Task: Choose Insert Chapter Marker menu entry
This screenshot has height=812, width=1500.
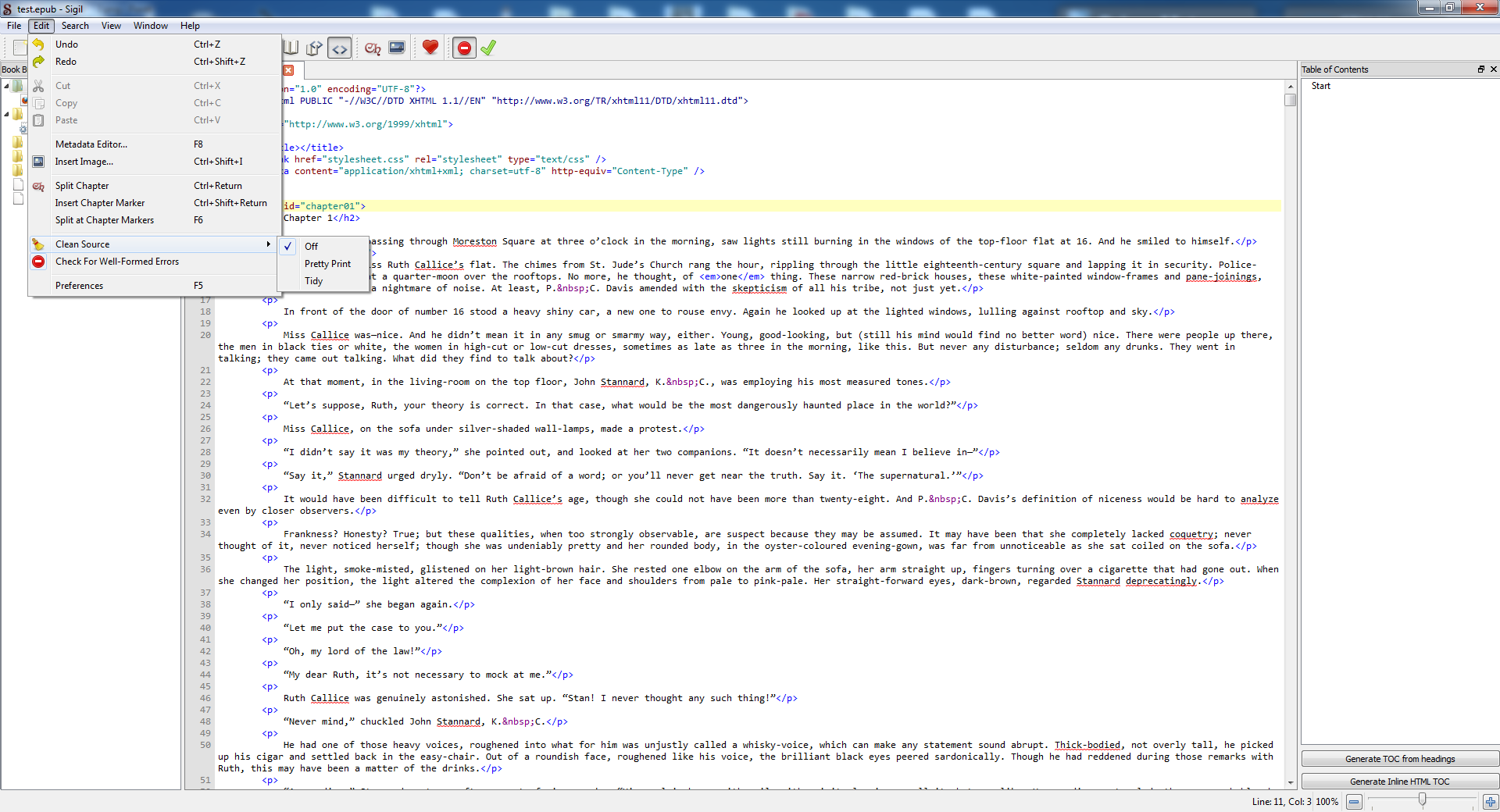Action: [x=155, y=203]
